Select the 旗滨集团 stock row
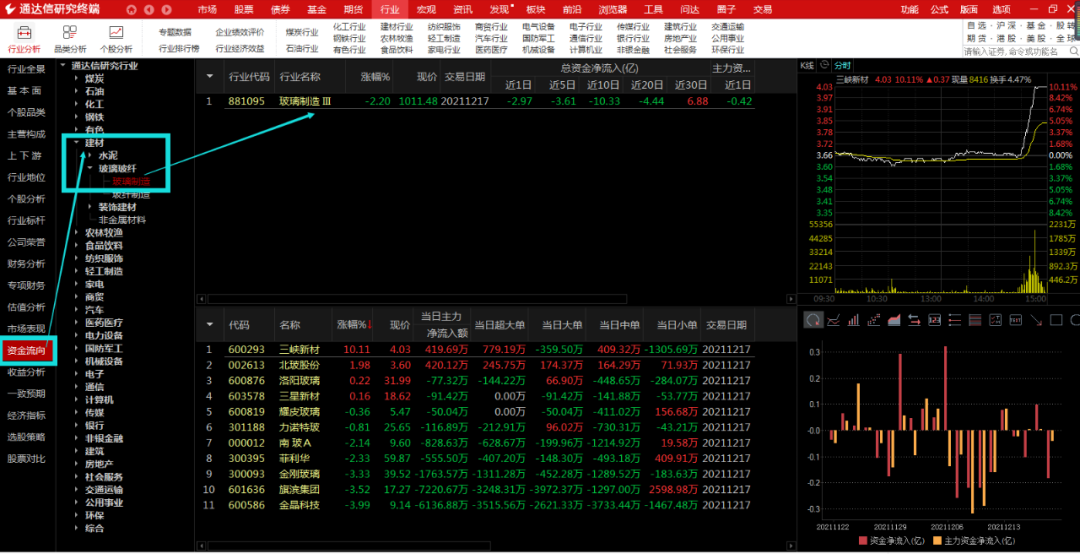1080x554 pixels. (x=475, y=489)
